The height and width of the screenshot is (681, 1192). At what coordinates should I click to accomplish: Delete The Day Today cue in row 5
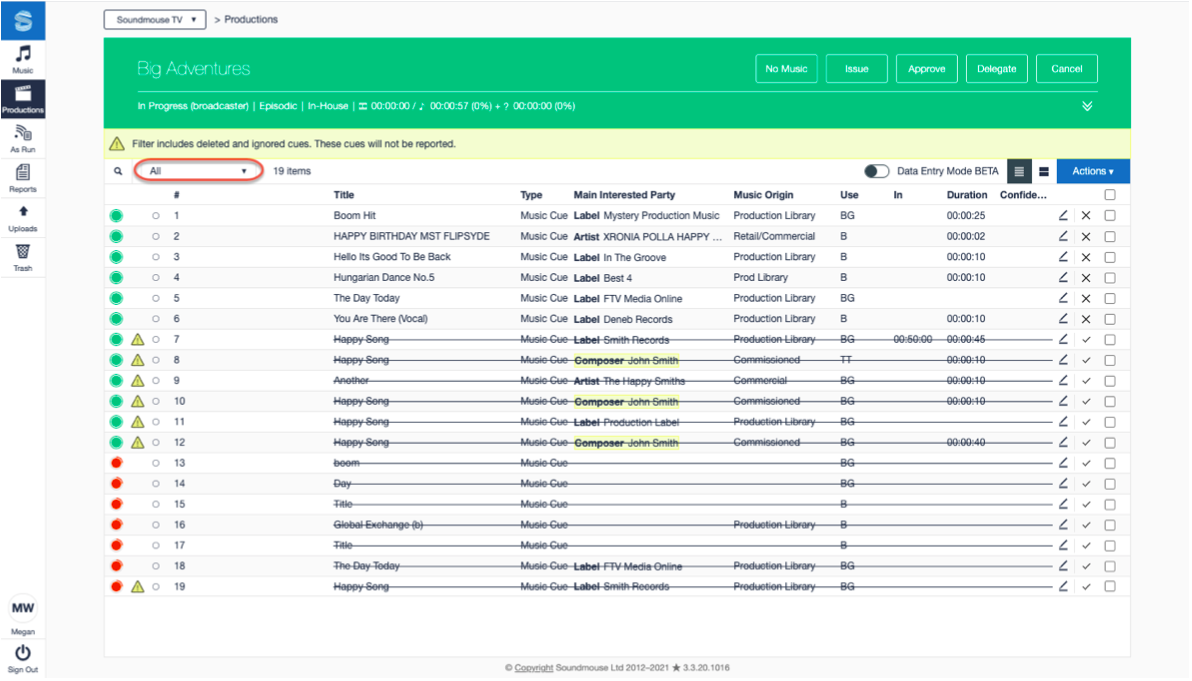1086,298
